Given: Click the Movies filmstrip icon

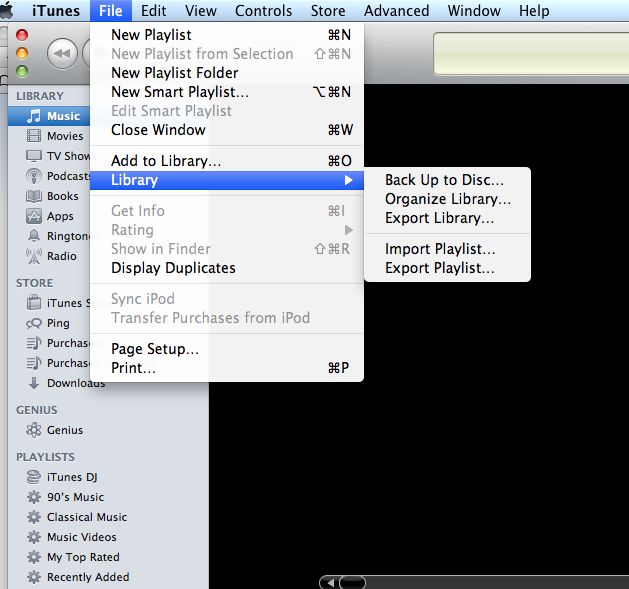Looking at the screenshot, I should [x=34, y=136].
